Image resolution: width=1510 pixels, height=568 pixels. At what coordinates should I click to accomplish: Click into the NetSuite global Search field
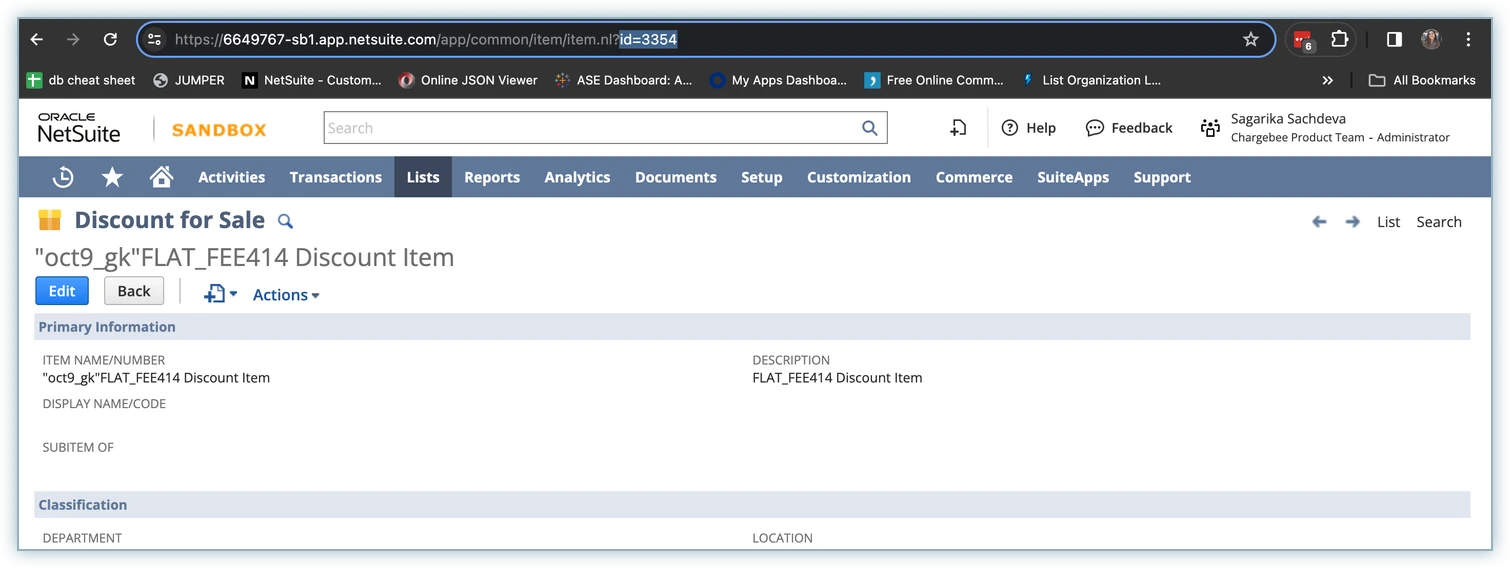coord(590,128)
